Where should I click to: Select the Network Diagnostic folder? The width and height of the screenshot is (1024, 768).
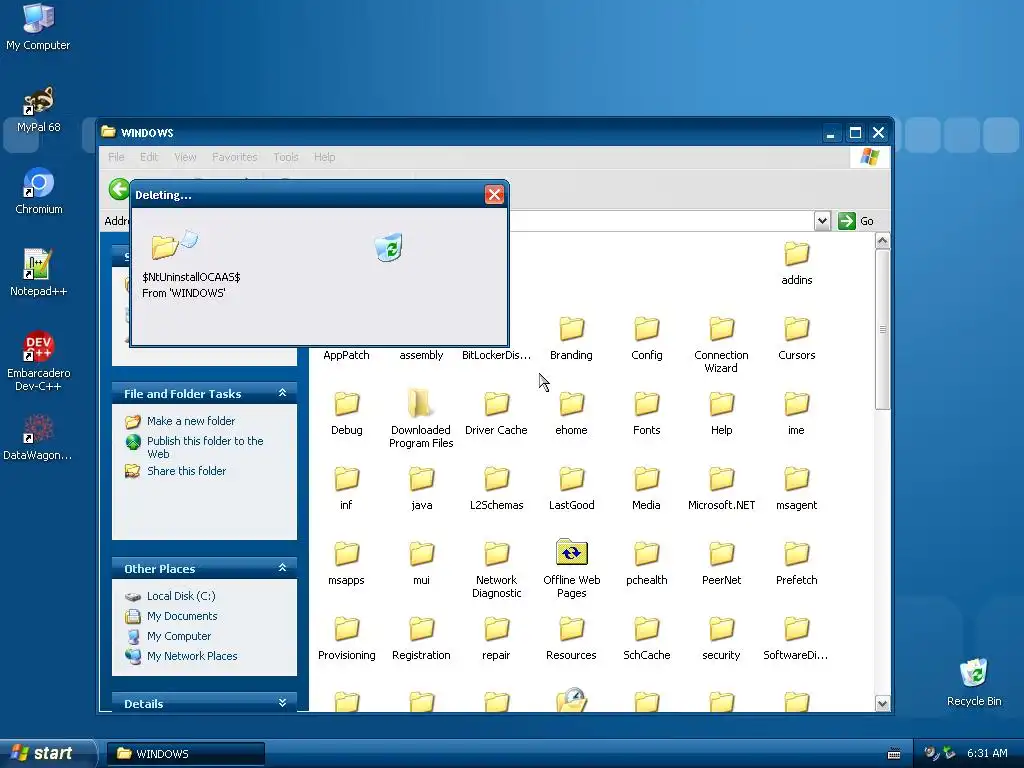coord(496,569)
